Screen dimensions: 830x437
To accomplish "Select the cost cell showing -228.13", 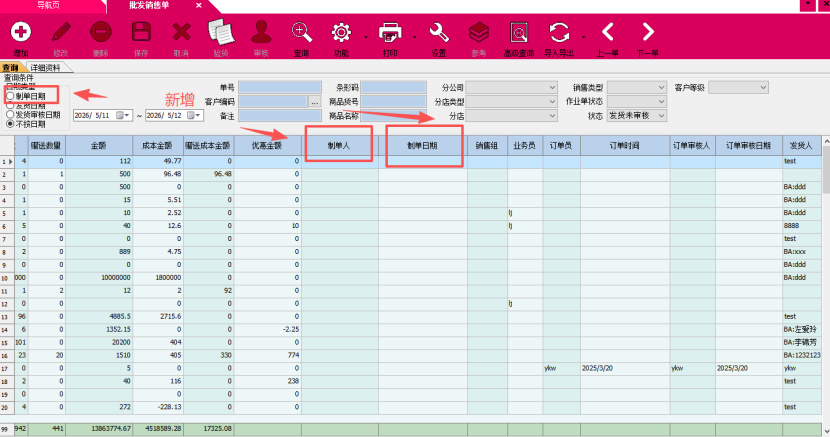I will click(x=158, y=407).
